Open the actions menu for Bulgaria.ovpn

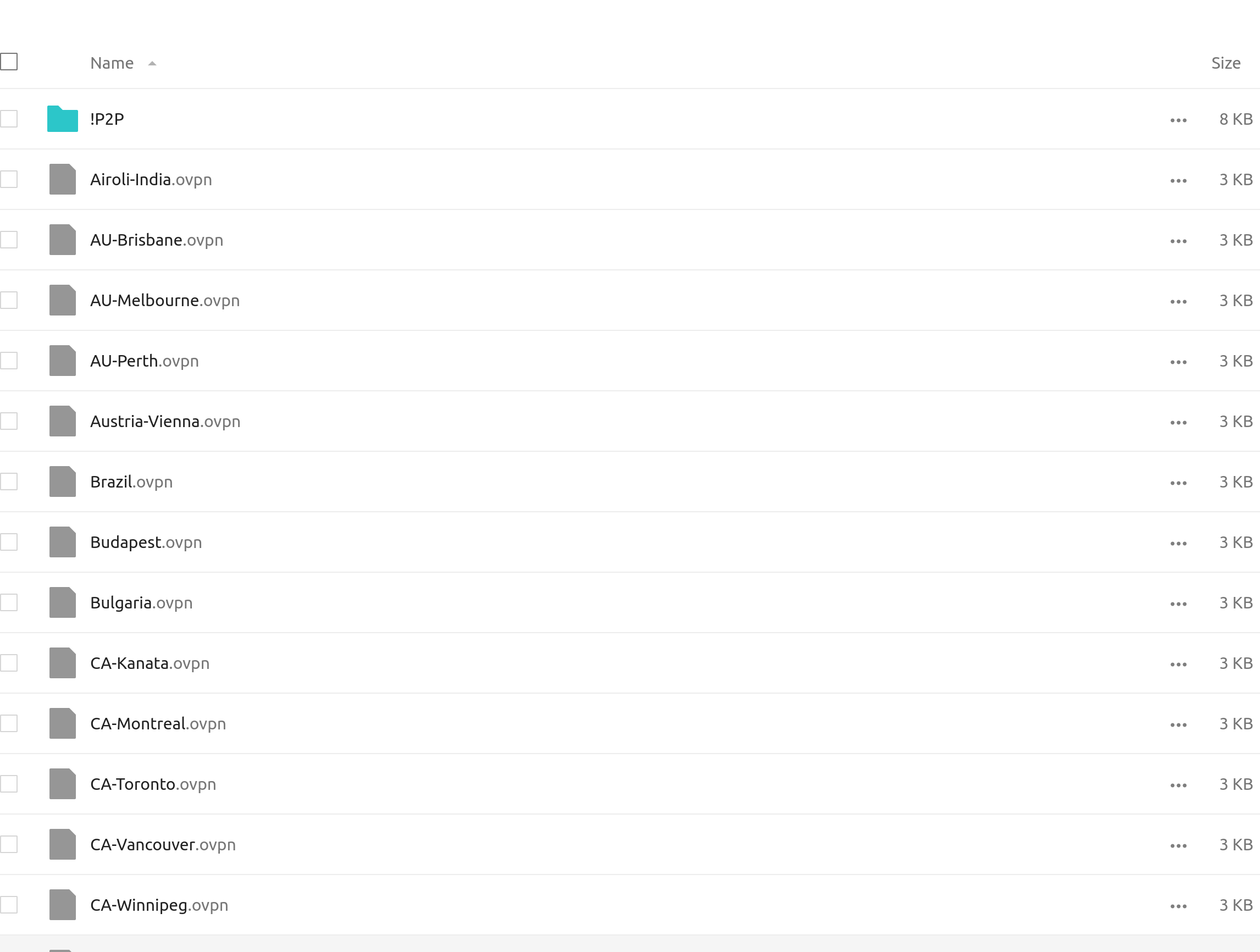pyautogui.click(x=1178, y=602)
